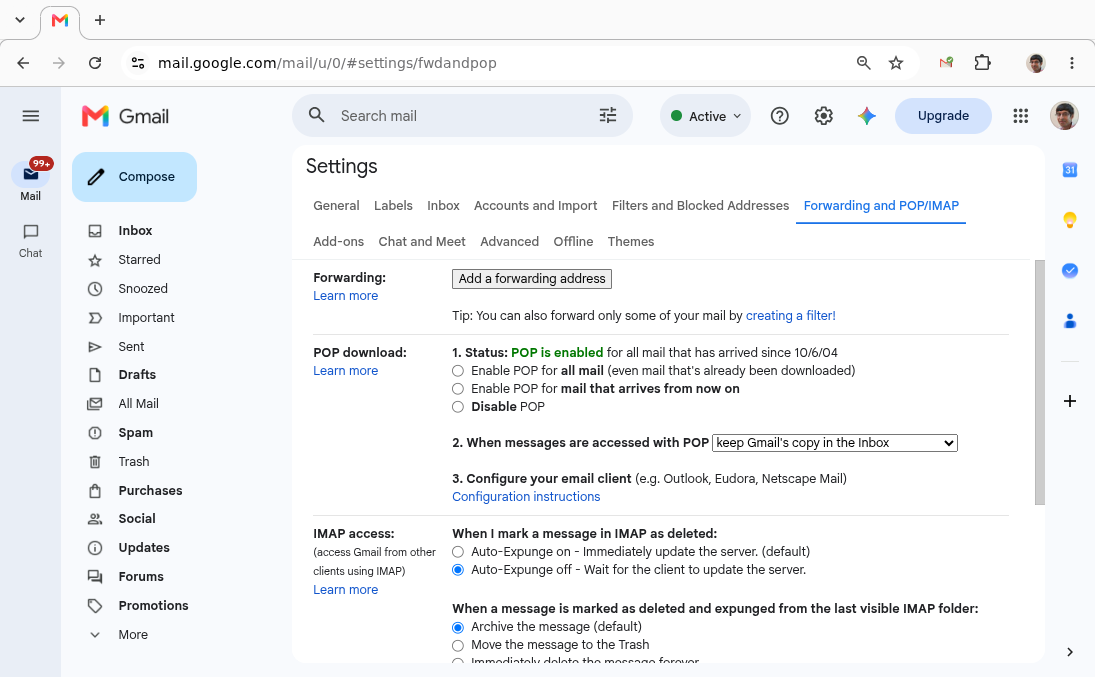The width and height of the screenshot is (1095, 677).
Task: Open the Promotions category
Action: 153,606
